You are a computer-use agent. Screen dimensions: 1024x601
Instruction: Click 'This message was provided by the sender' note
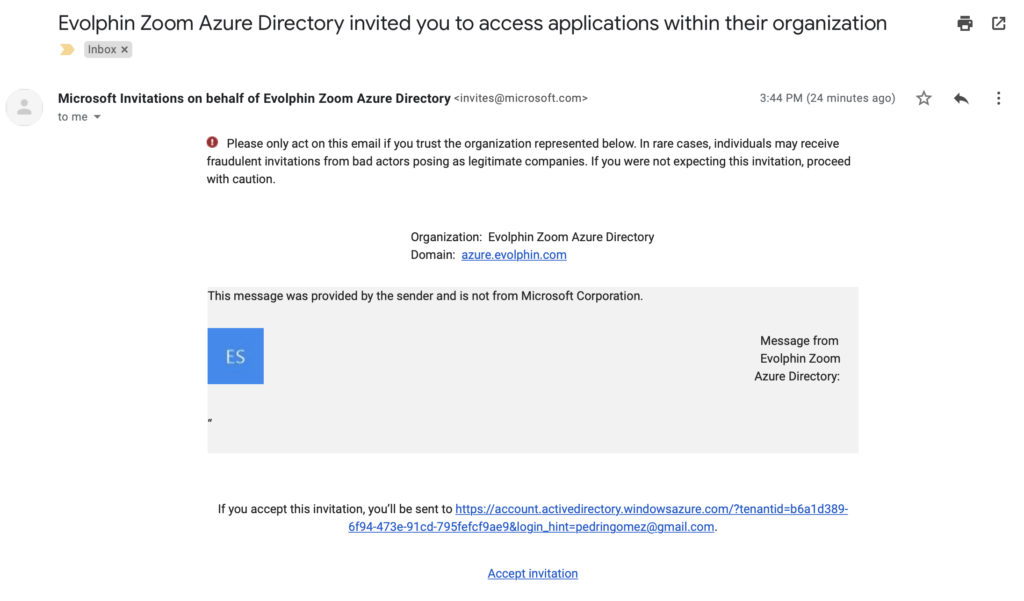pyautogui.click(x=425, y=296)
